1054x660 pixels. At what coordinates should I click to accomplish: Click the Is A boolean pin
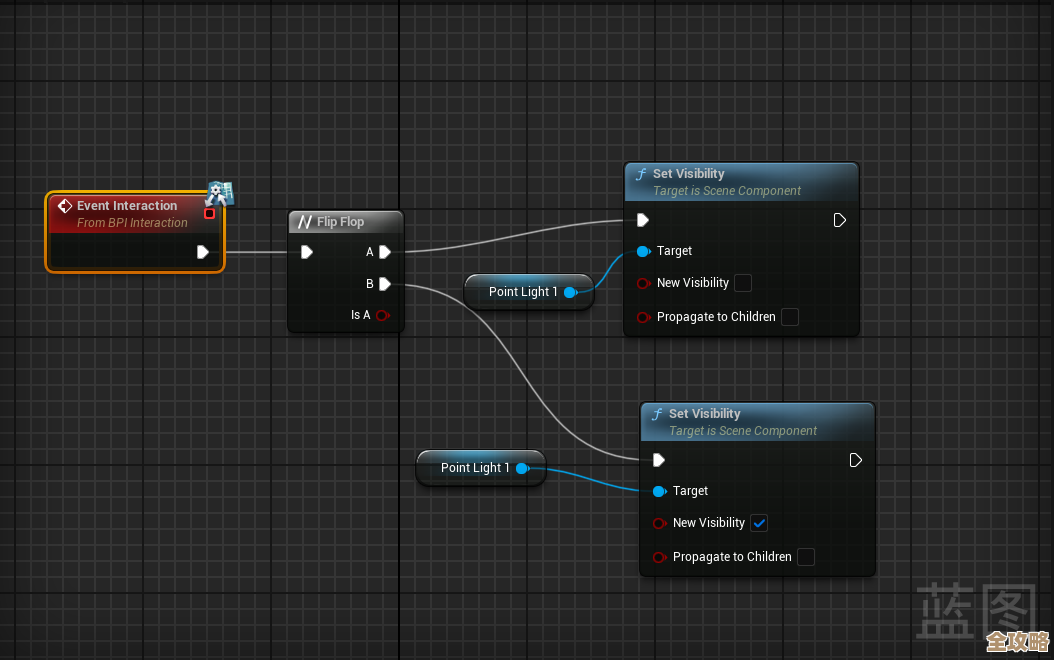[382, 315]
